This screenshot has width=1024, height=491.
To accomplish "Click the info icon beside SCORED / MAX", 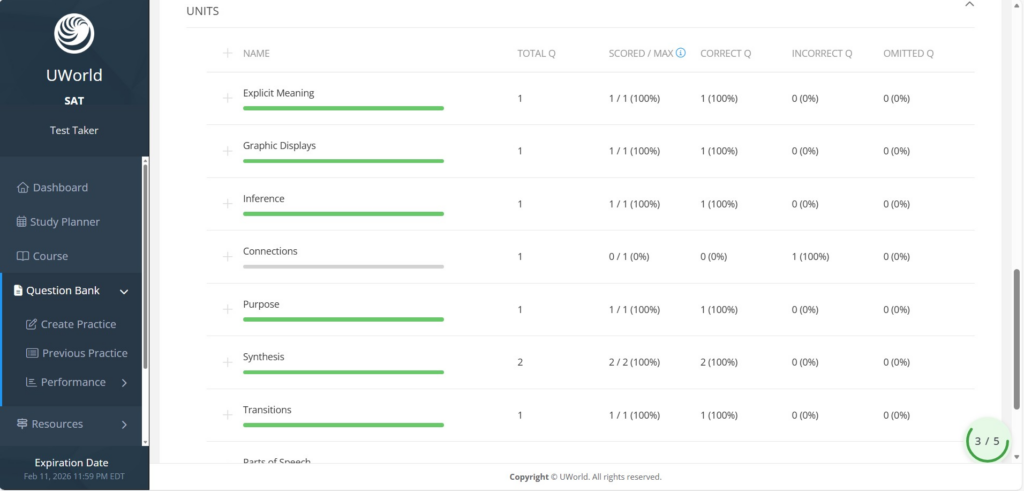I will pyautogui.click(x=680, y=53).
